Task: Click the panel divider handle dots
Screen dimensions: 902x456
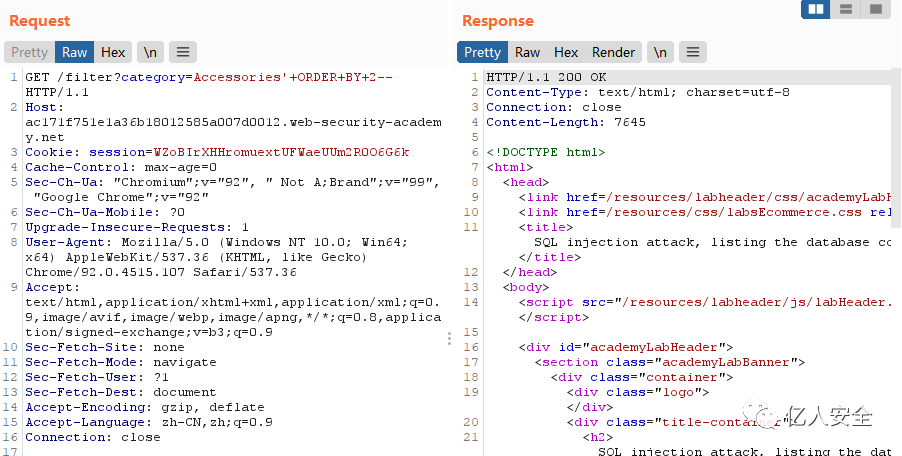Action: (x=449, y=339)
